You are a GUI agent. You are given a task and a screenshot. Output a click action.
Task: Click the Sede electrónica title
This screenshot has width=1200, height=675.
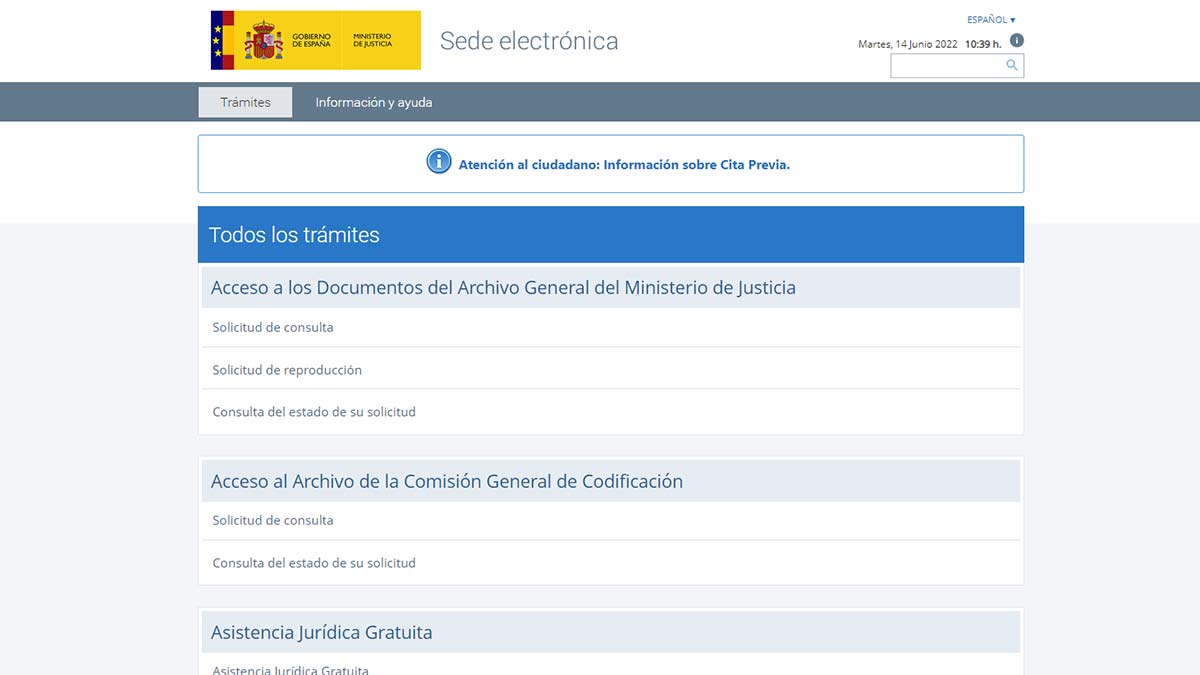[529, 41]
